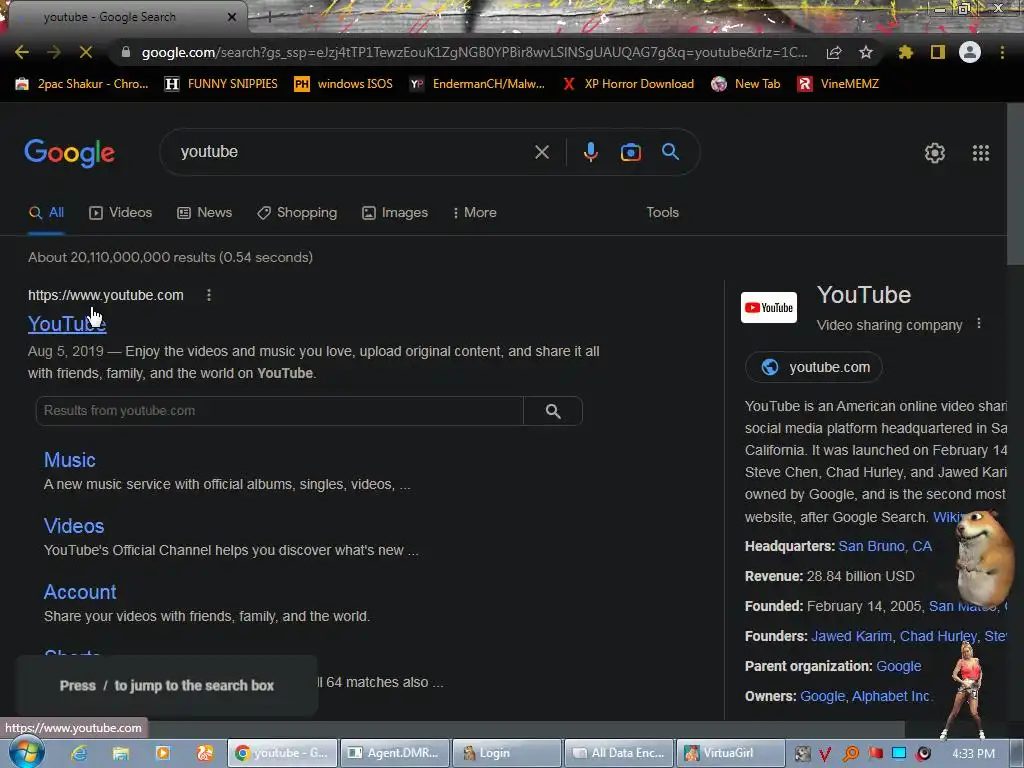The image size is (1024, 768).
Task: Switch to the VirtuaGirl taskbar window
Action: [x=731, y=753]
